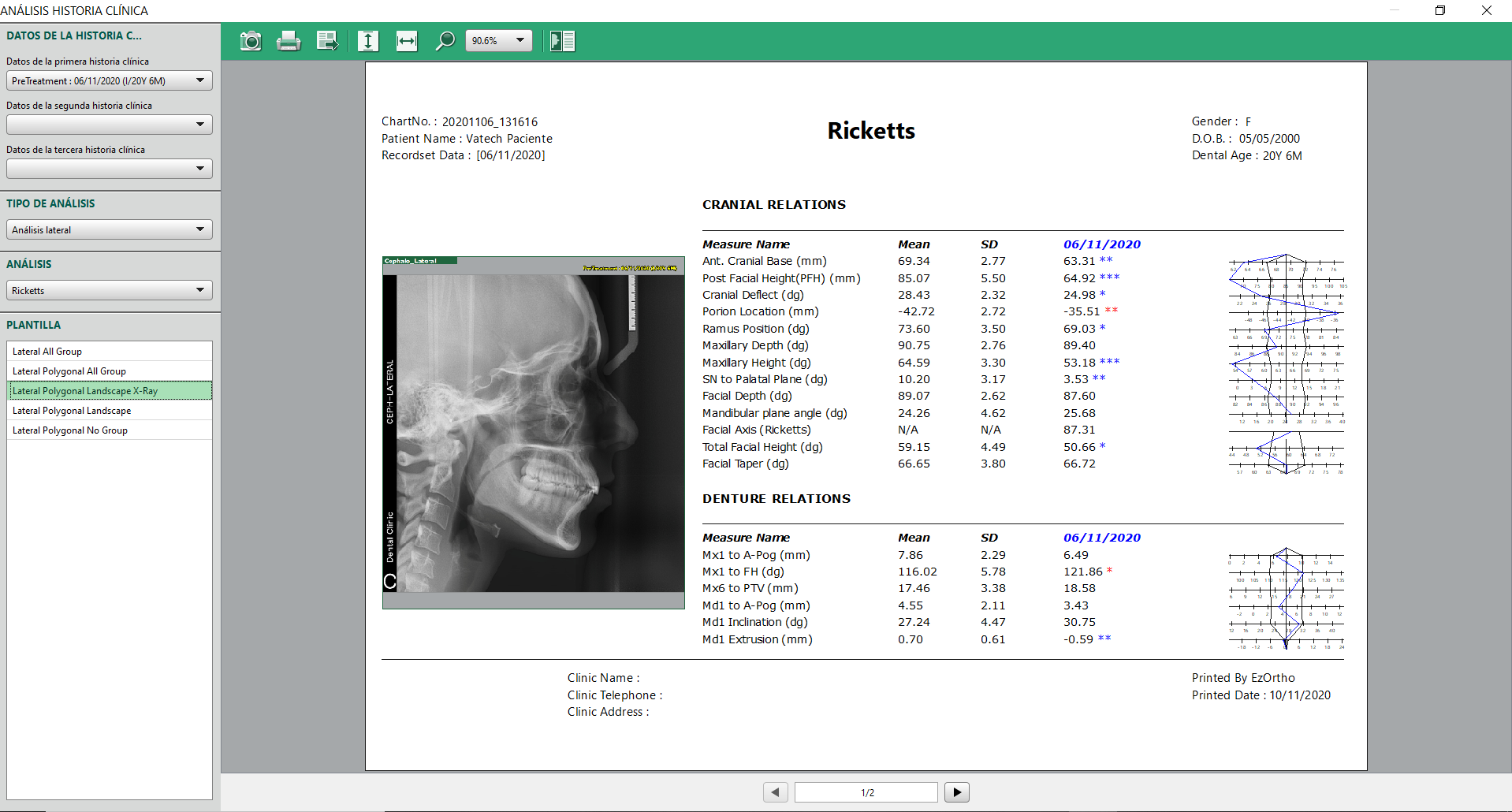Choose the Lateral Polygonal No Group template
The image size is (1512, 812).
coord(110,430)
